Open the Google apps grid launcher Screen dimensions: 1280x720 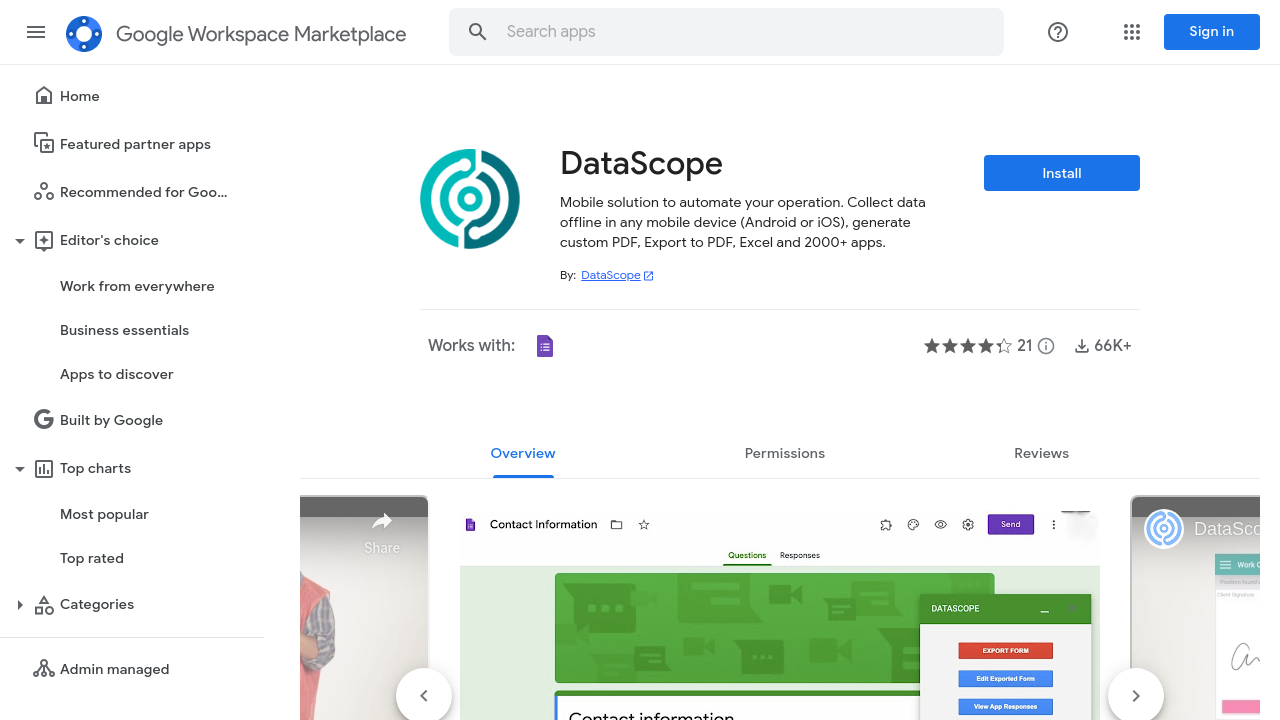click(x=1132, y=32)
